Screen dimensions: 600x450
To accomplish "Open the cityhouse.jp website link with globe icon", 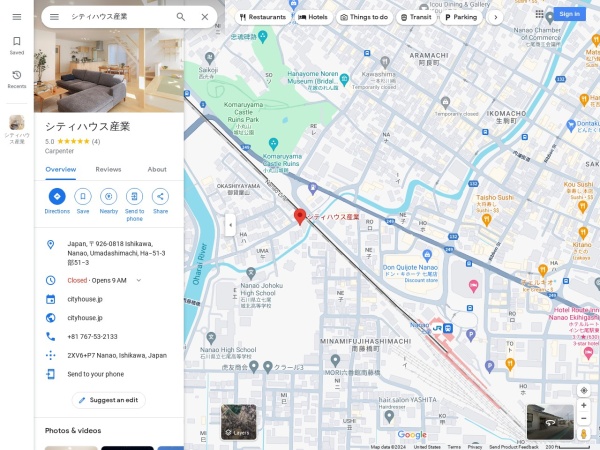I will click(x=109, y=318).
